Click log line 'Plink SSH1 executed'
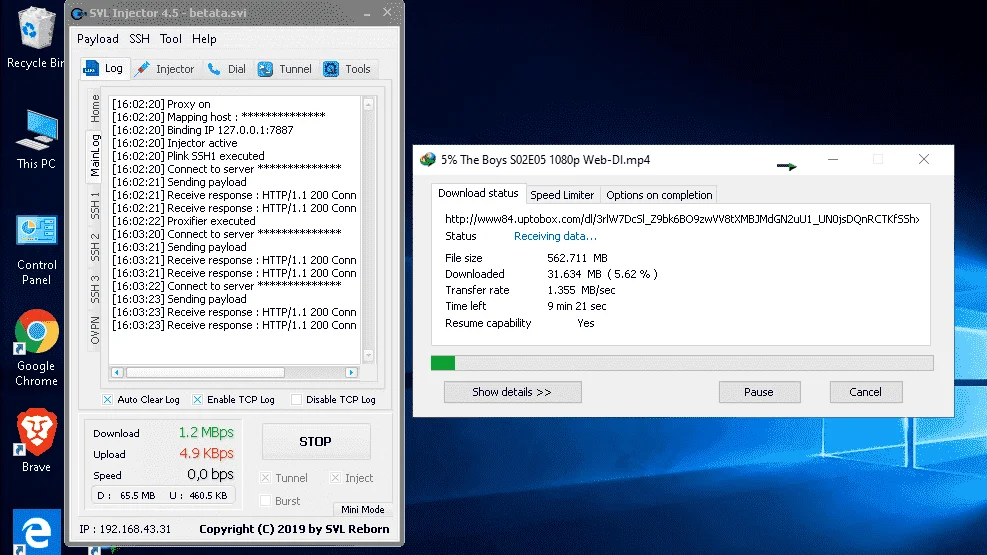The width and height of the screenshot is (987, 555). click(188, 156)
